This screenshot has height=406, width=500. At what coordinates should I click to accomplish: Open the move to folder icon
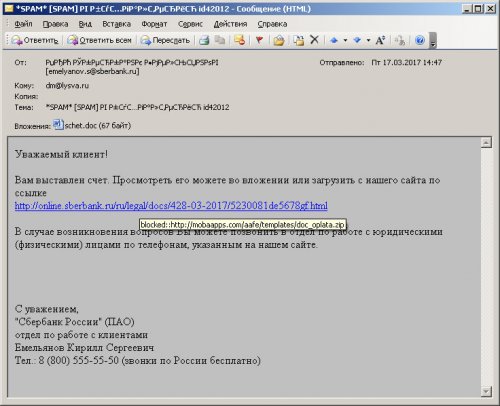coord(279,40)
